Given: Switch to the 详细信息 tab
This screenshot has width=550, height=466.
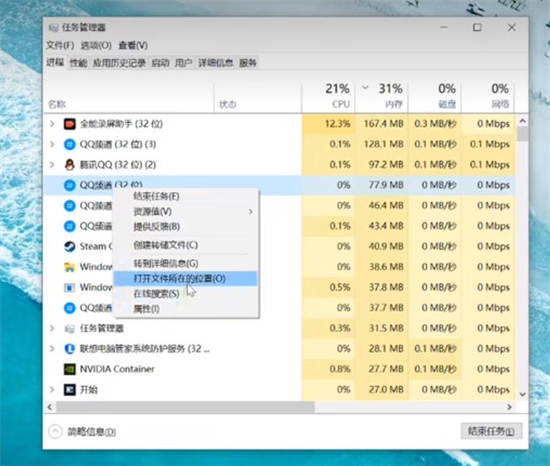Looking at the screenshot, I should 215,63.
